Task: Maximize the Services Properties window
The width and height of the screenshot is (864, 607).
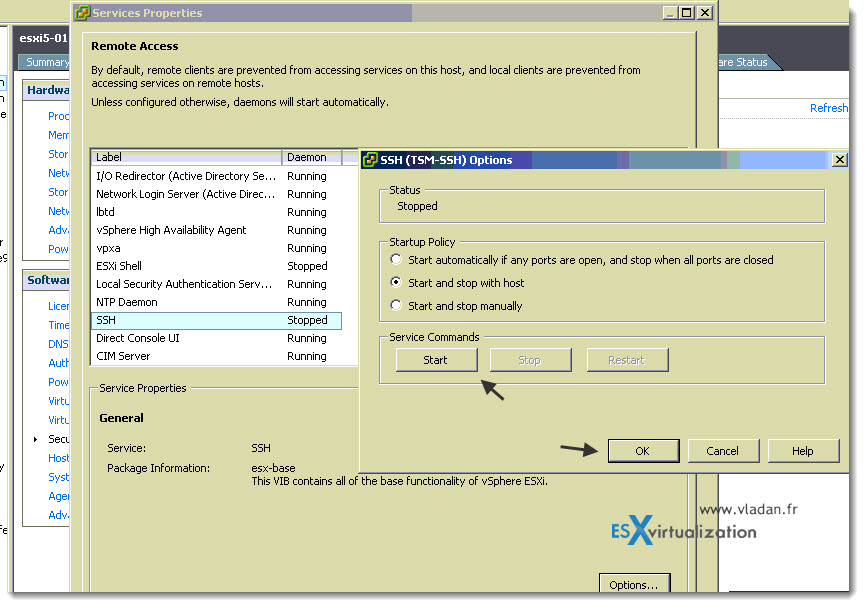Action: point(687,13)
